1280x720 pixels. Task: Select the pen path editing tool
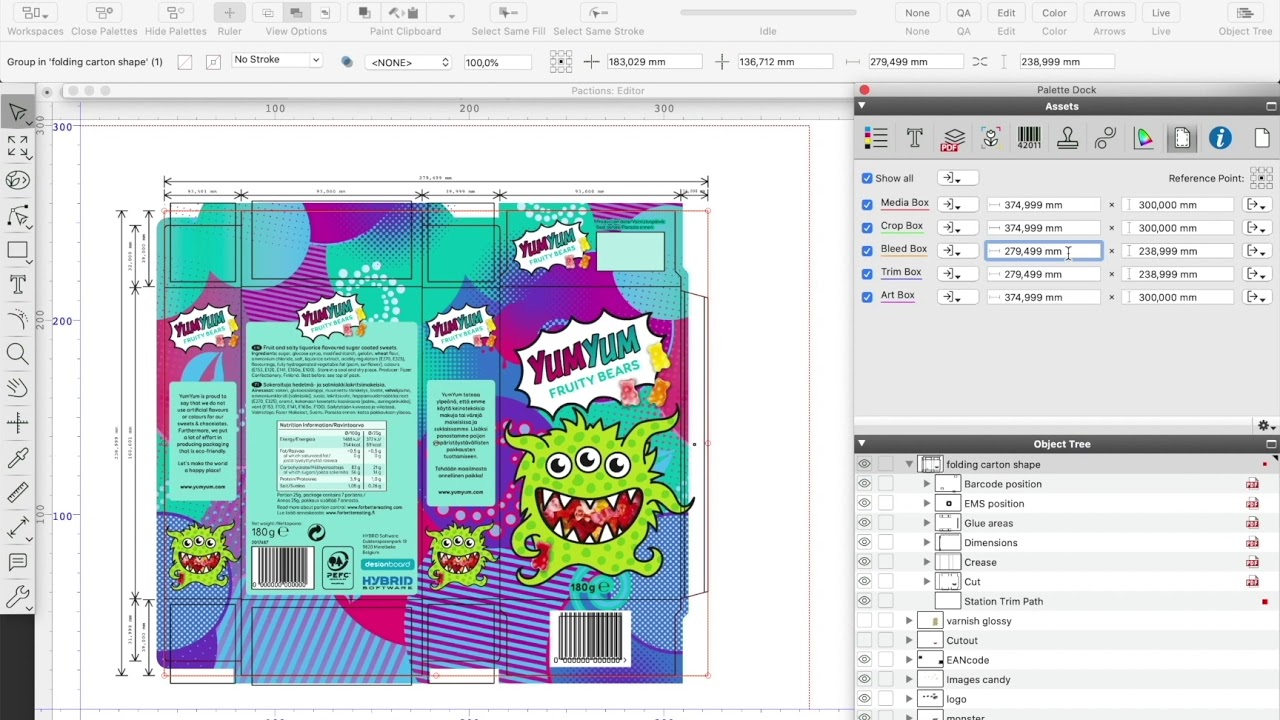tap(17, 215)
